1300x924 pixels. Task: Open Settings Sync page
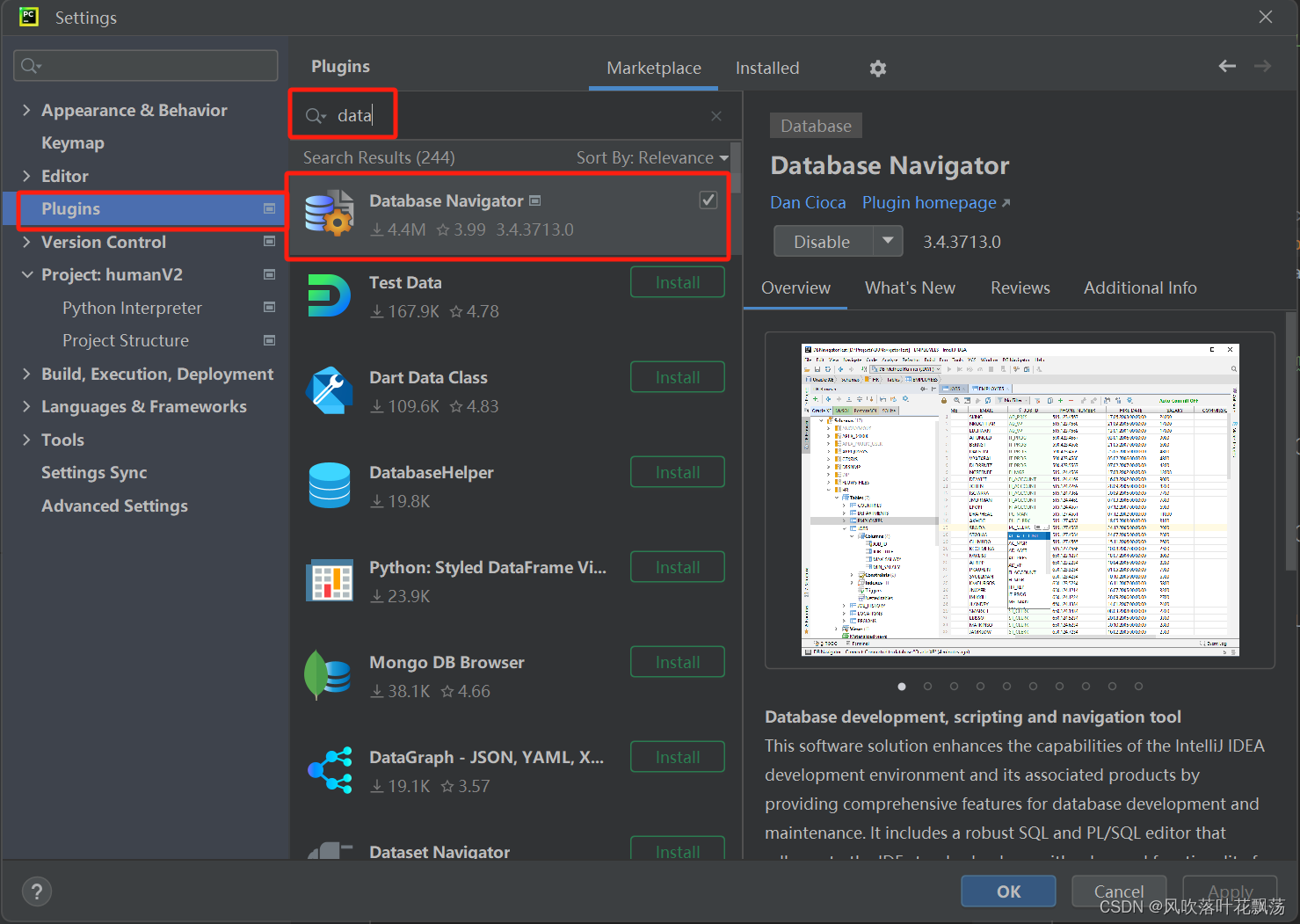94,472
